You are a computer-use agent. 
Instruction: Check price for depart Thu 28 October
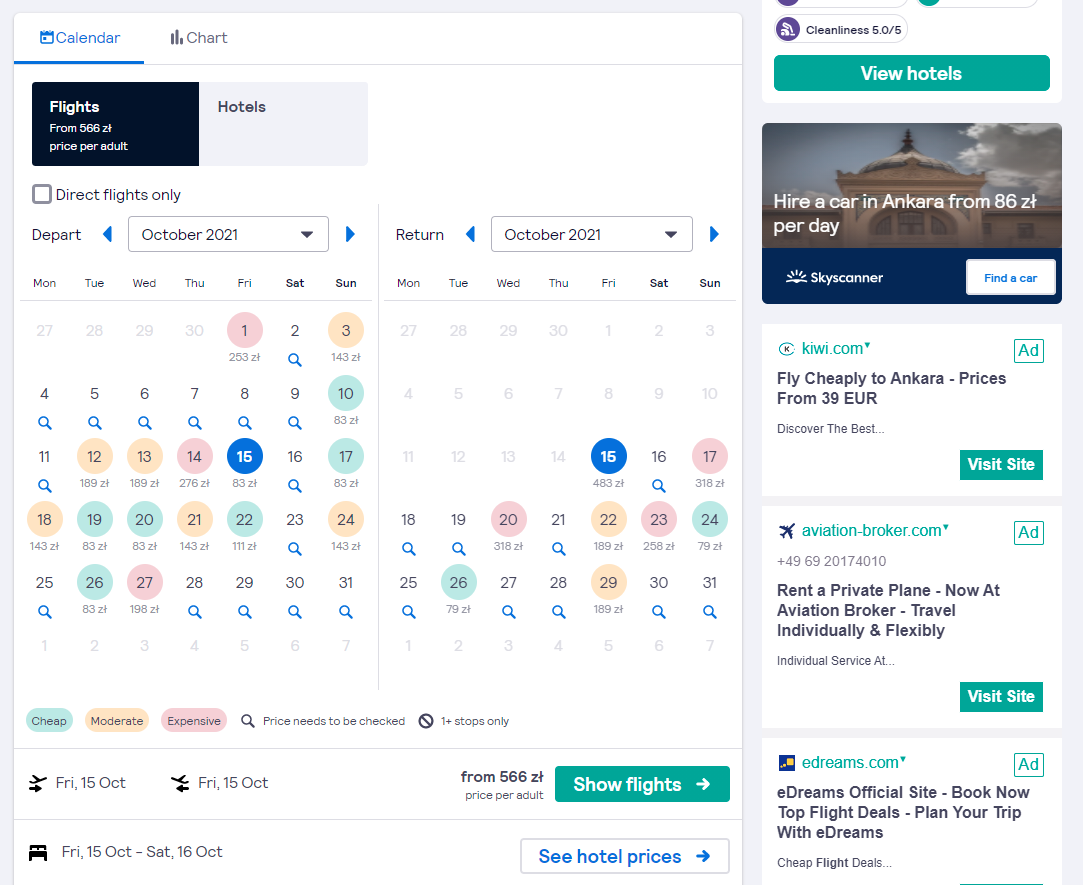[x=195, y=611]
